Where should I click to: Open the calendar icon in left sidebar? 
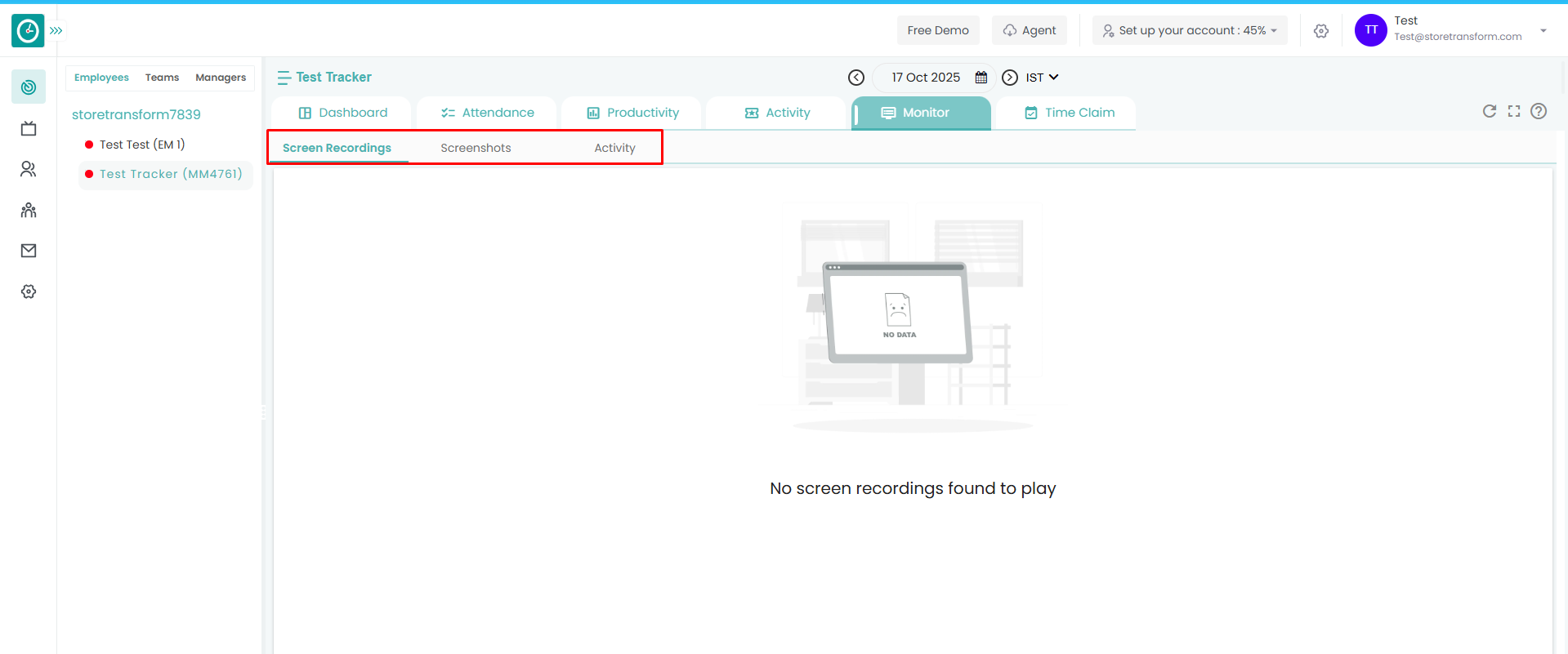click(x=29, y=128)
